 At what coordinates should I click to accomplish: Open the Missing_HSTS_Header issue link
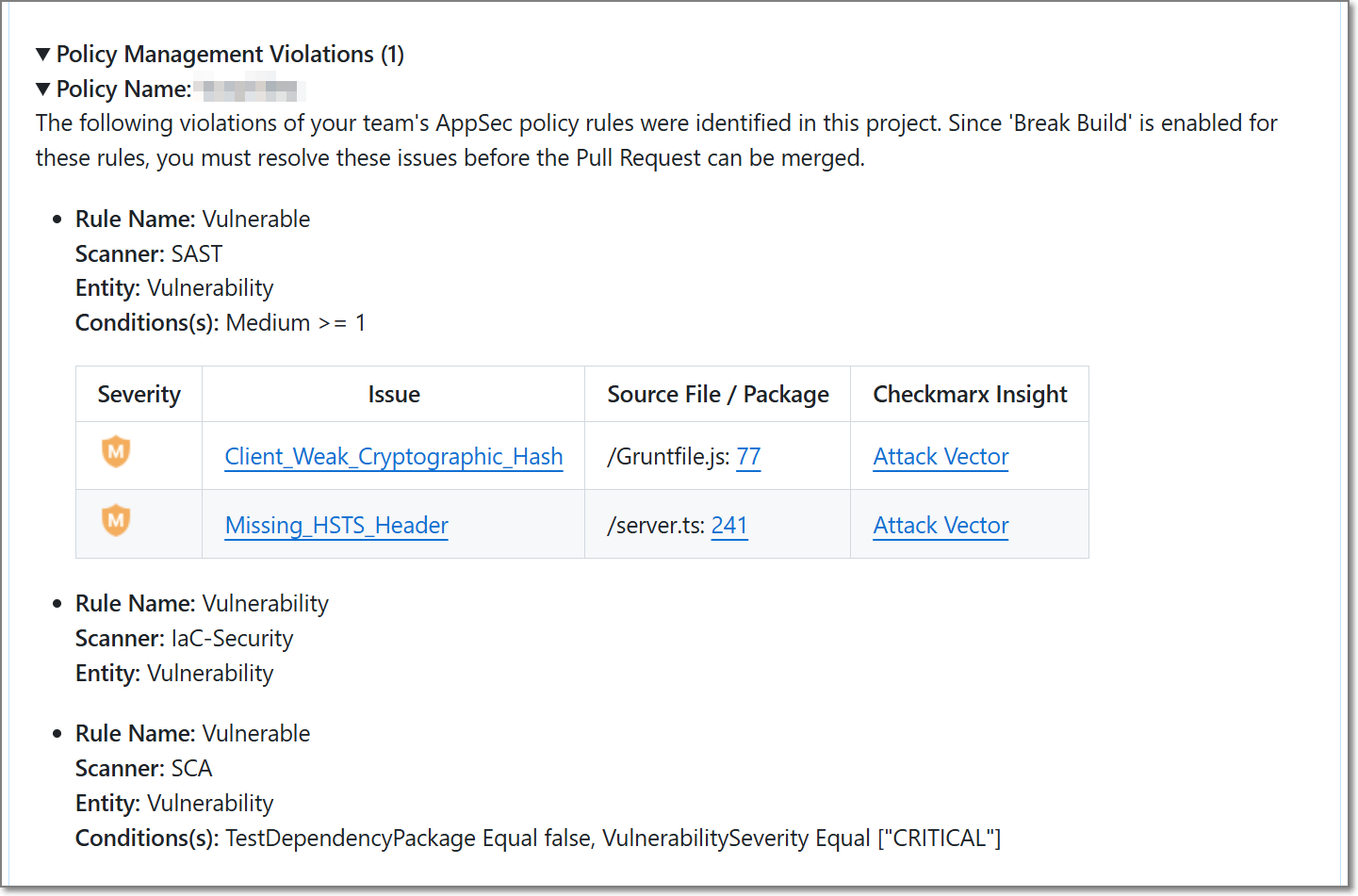[336, 526]
